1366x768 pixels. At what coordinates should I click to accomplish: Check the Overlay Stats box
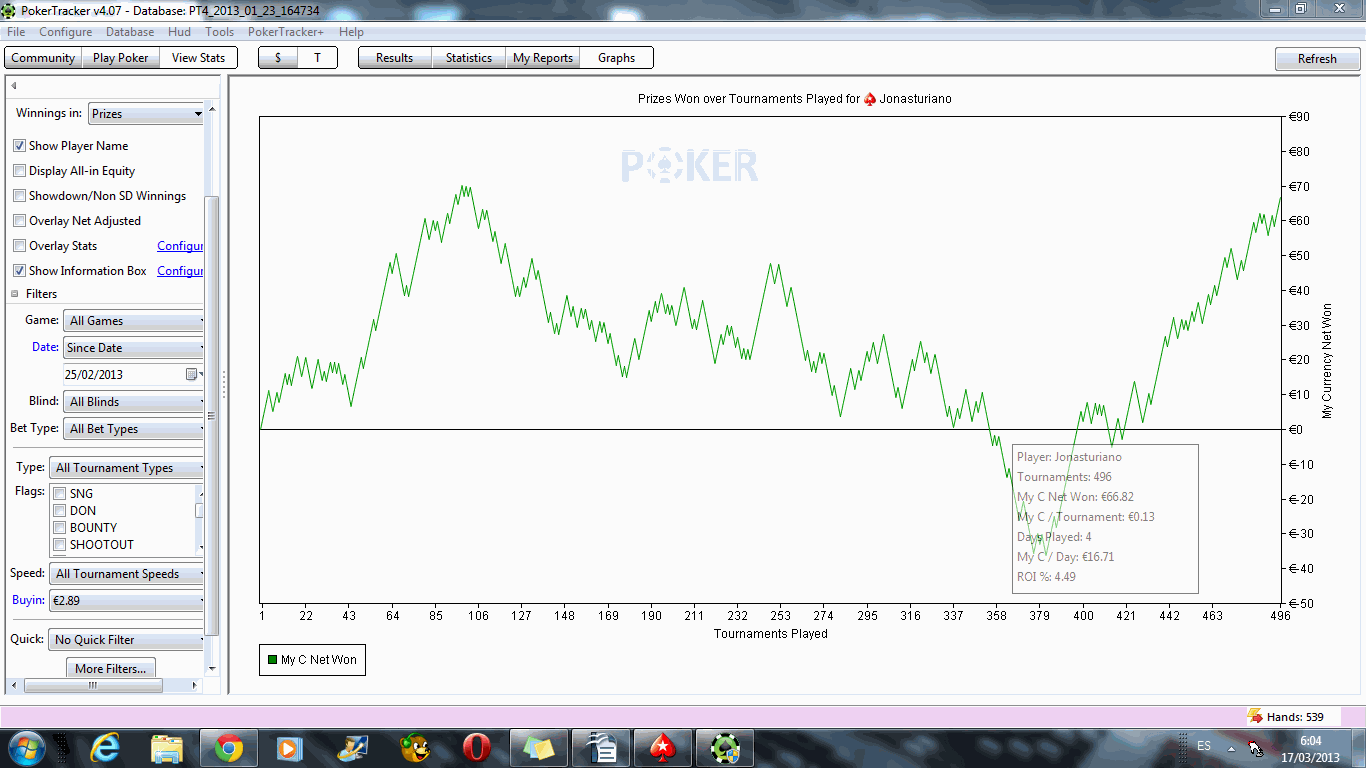[20, 246]
